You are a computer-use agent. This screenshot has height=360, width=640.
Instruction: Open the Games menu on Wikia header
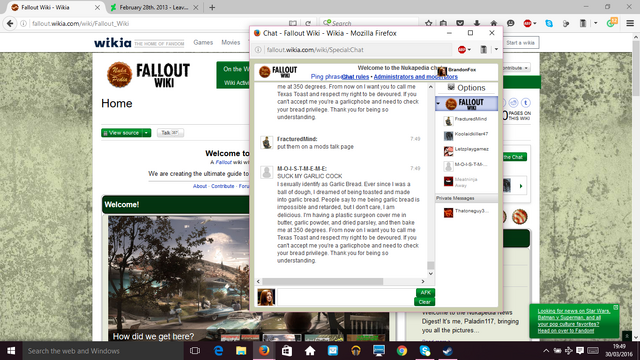coord(203,42)
